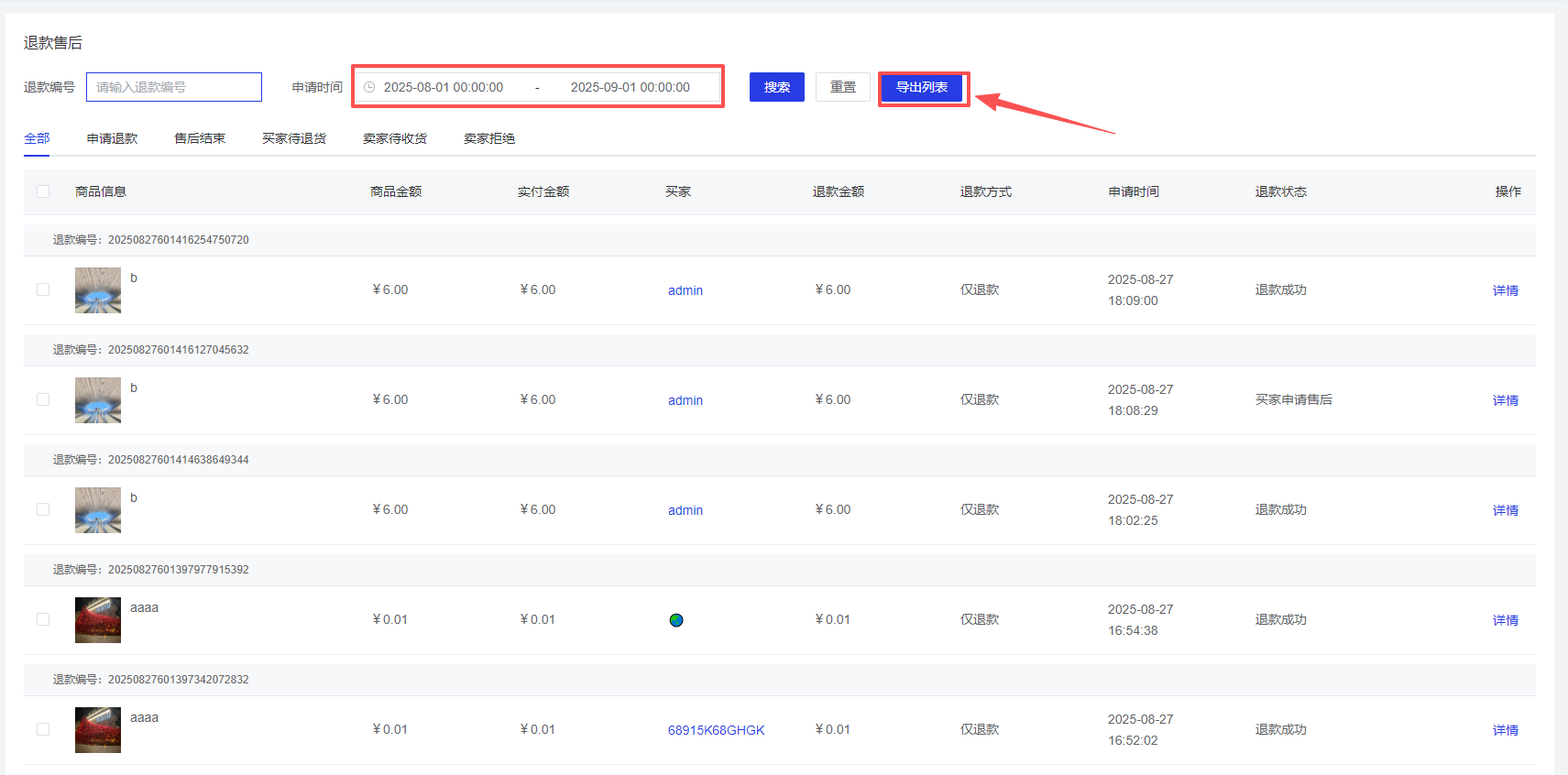Toggle the select-all checkbox in table header

(43, 191)
